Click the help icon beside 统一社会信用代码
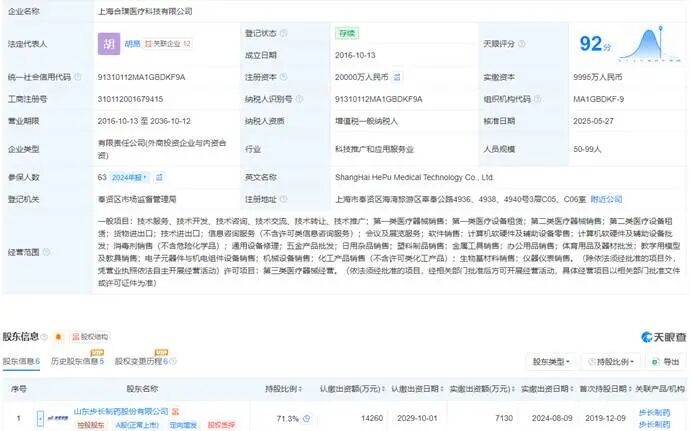The width and height of the screenshot is (691, 431). click(78, 77)
